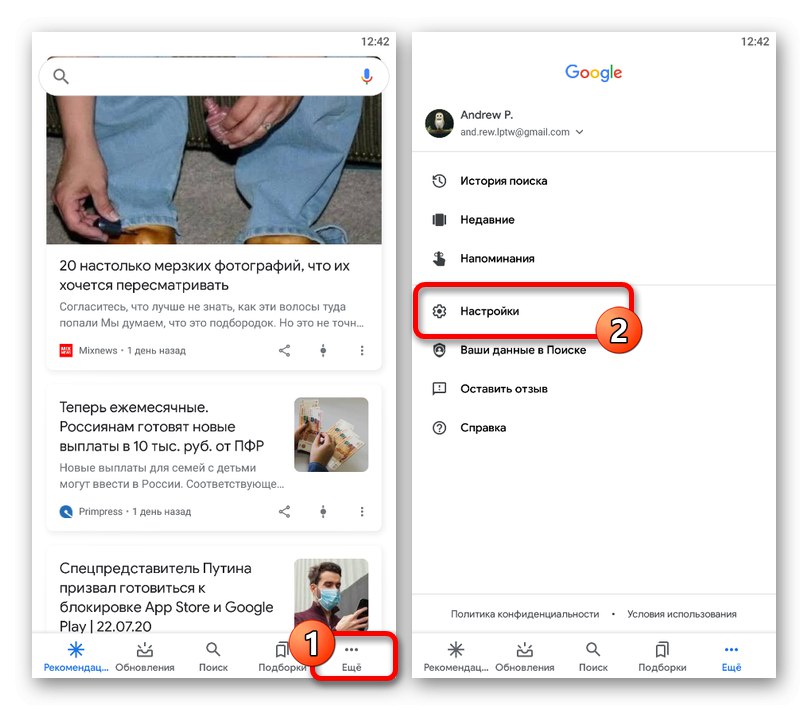Open Ещё tab in left screen
Screen dimensions: 808x710
[352, 657]
